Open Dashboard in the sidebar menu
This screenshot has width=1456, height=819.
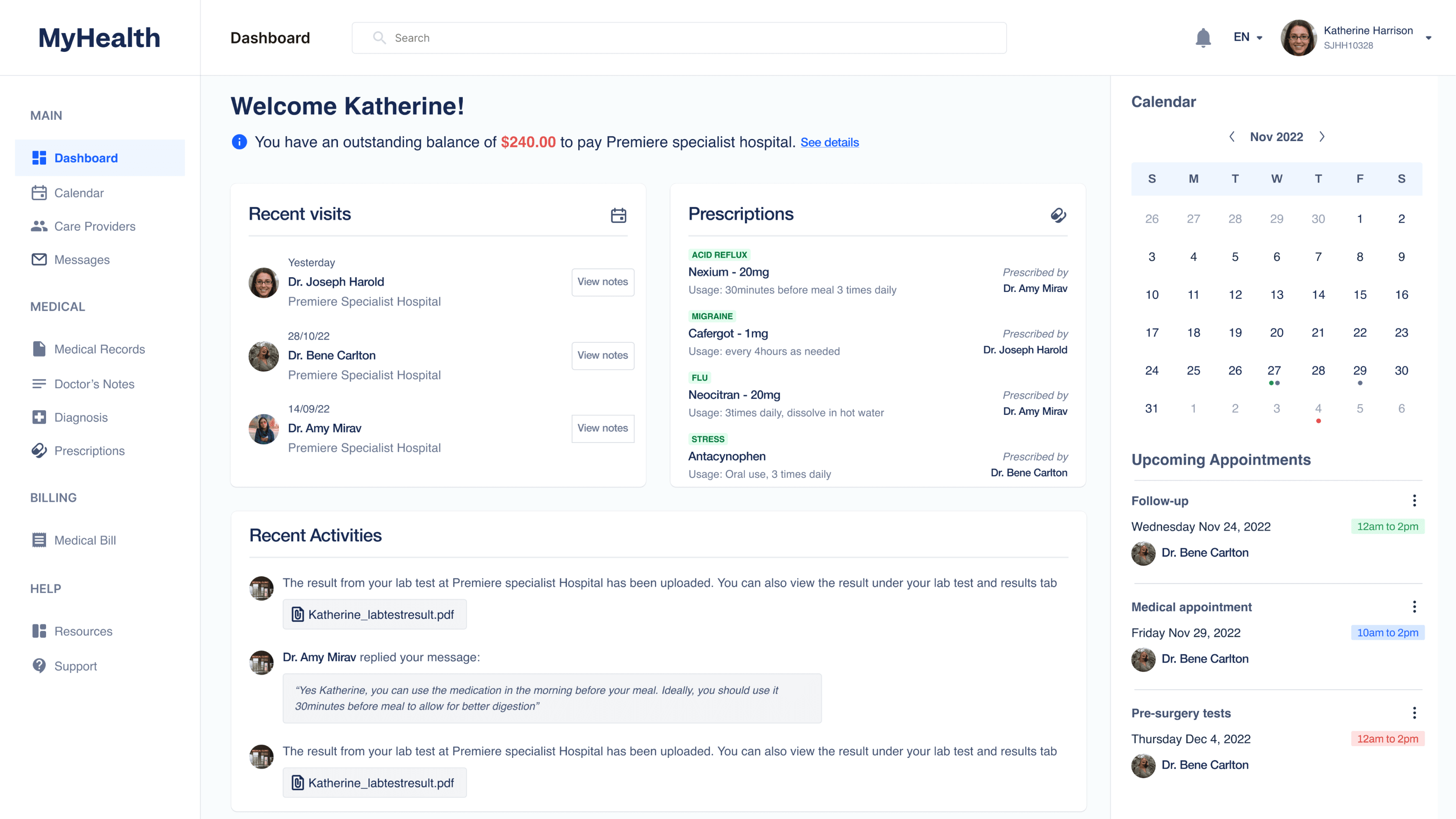point(100,158)
